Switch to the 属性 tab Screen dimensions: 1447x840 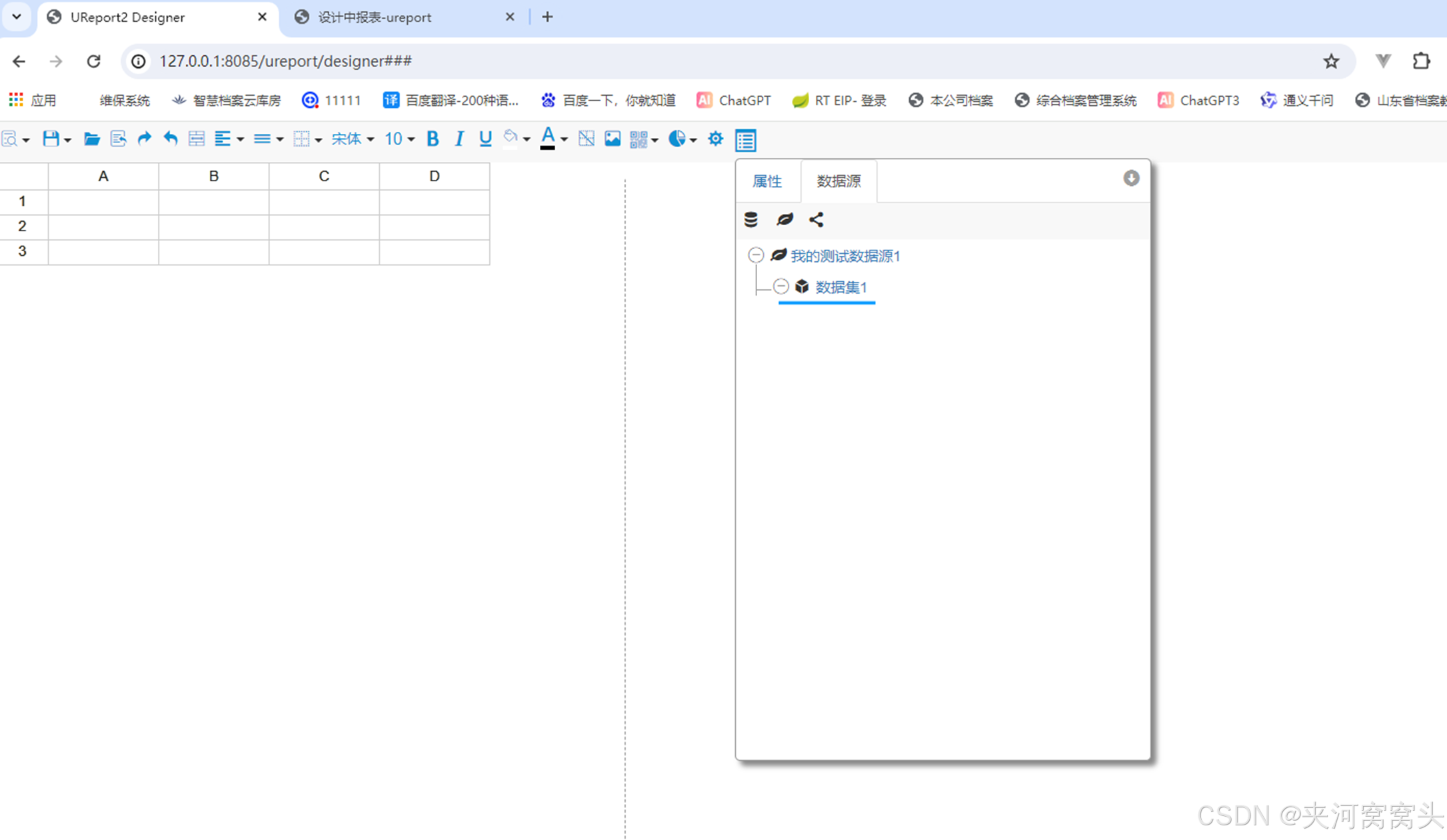click(x=767, y=181)
